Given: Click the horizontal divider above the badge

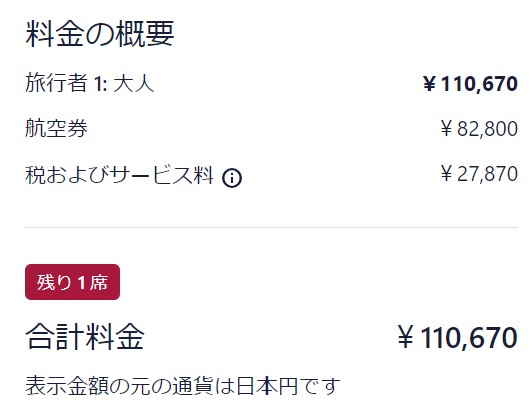Looking at the screenshot, I should click(271, 228).
